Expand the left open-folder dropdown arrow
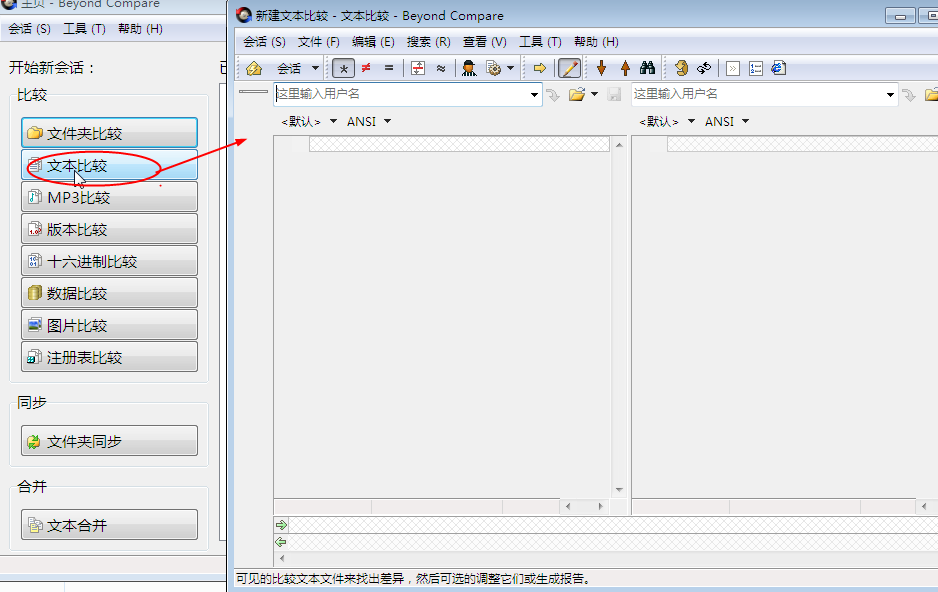The width and height of the screenshot is (938, 592). 594,94
